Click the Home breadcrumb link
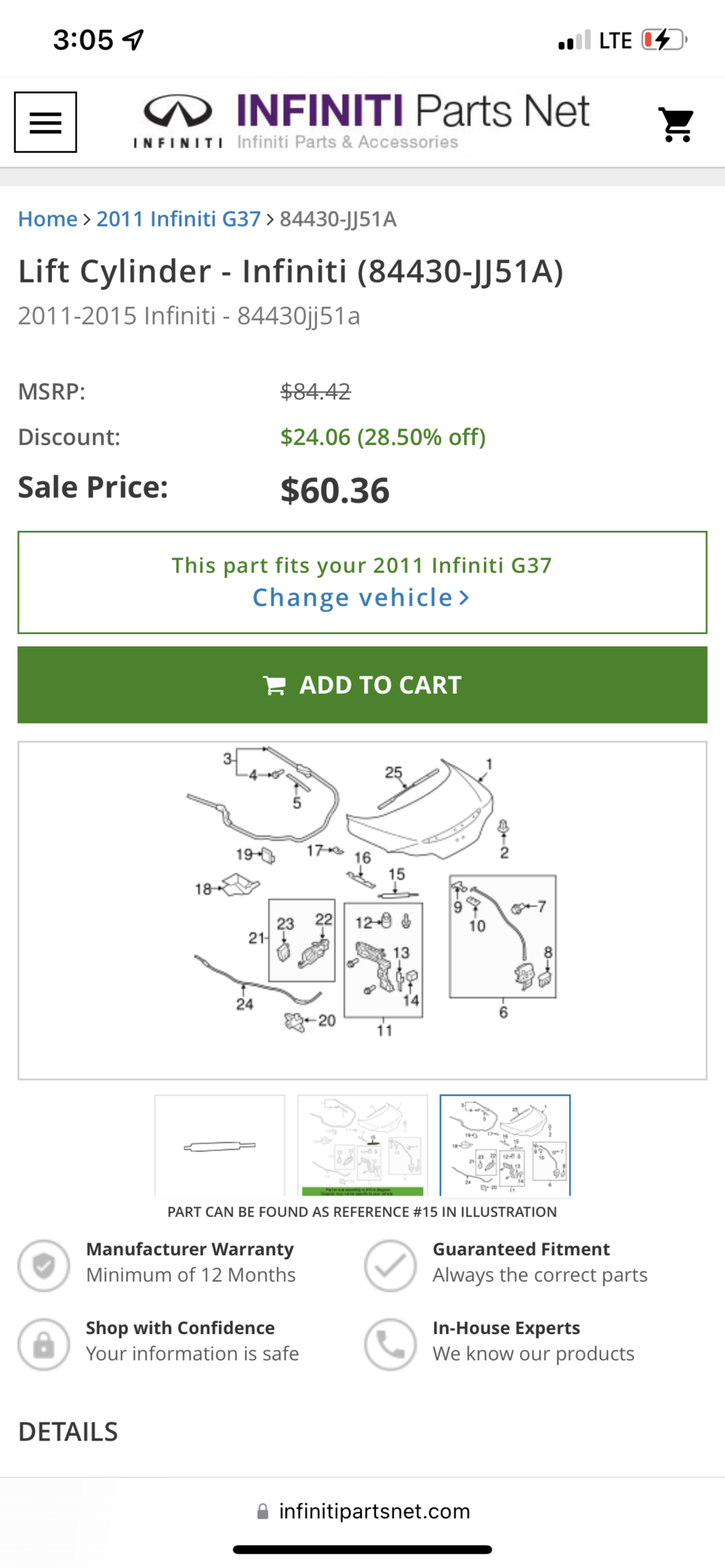 [48, 219]
